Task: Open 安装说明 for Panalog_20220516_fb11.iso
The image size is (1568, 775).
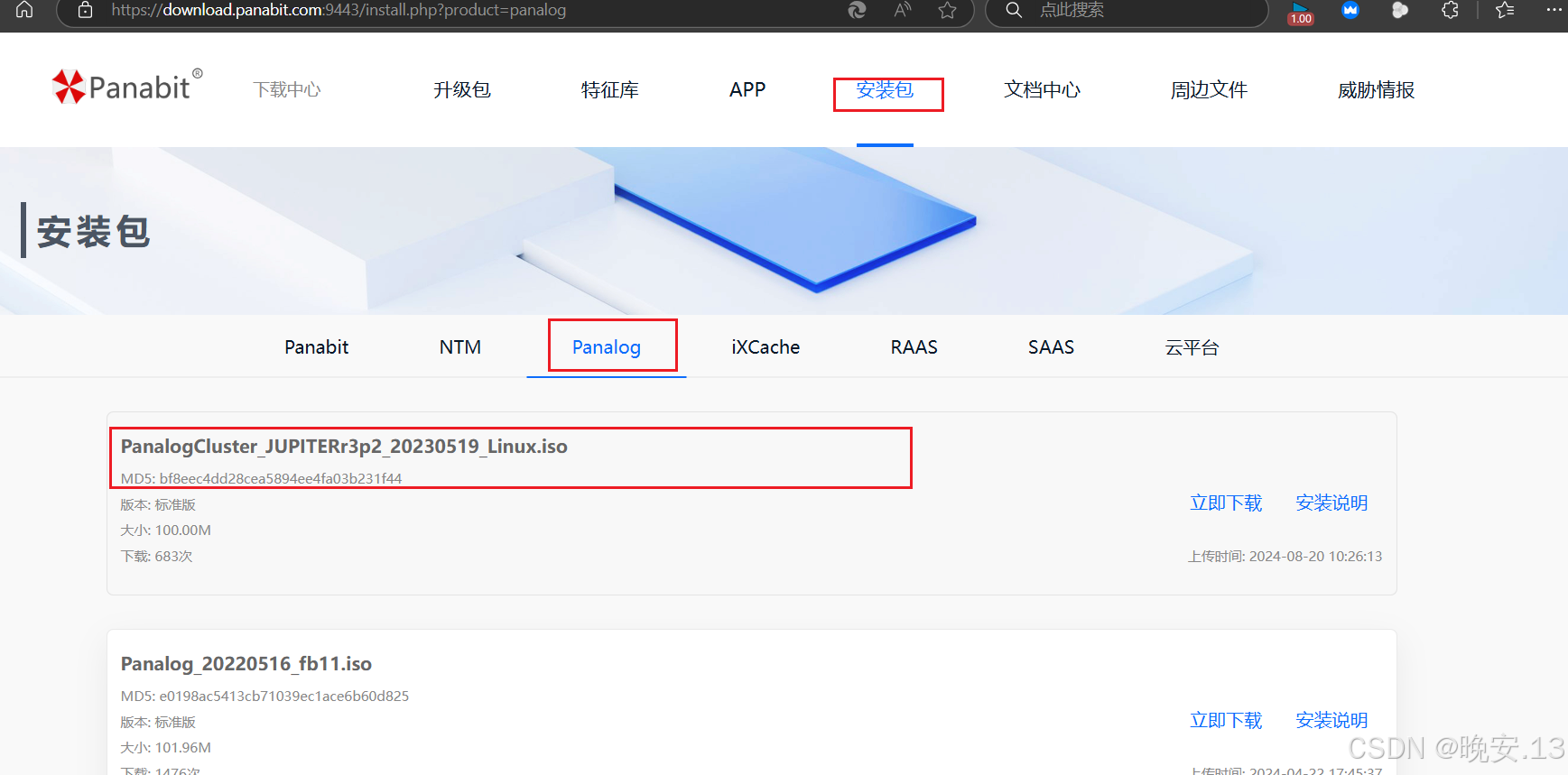Action: pos(1331,720)
